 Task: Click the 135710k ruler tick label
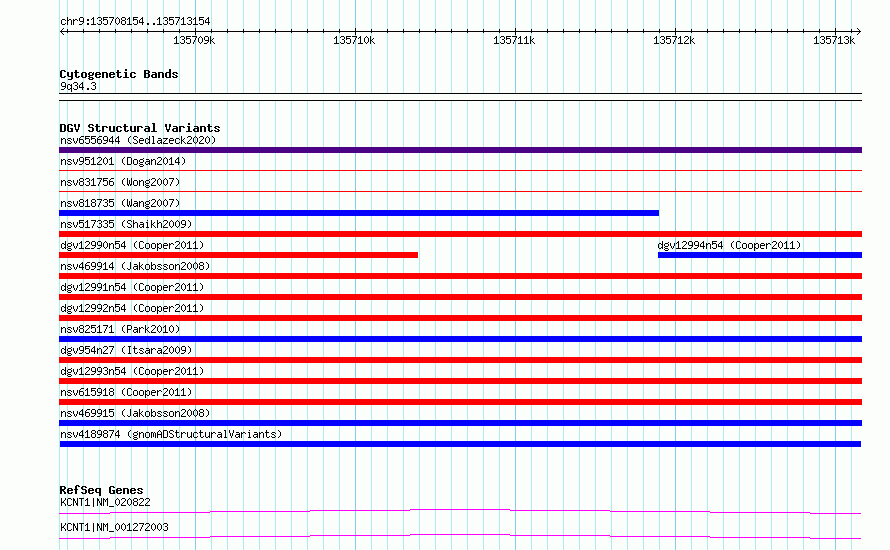tap(354, 40)
